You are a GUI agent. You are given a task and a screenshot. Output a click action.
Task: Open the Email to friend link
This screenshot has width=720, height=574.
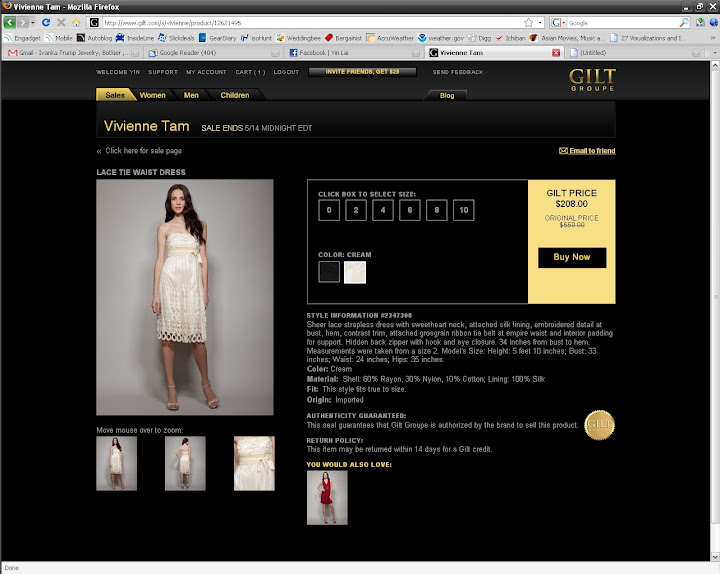(587, 151)
